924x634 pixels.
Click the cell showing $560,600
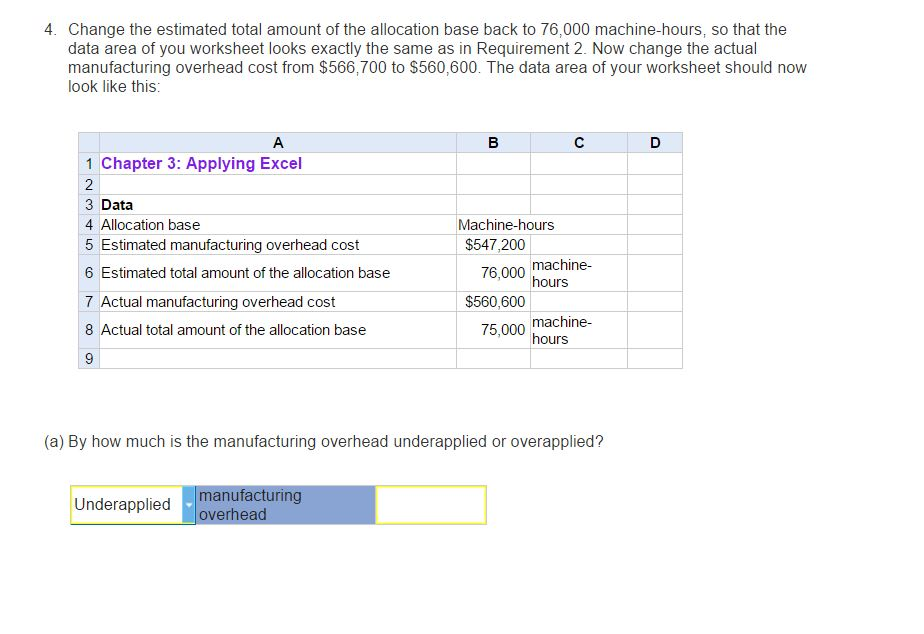[x=493, y=301]
